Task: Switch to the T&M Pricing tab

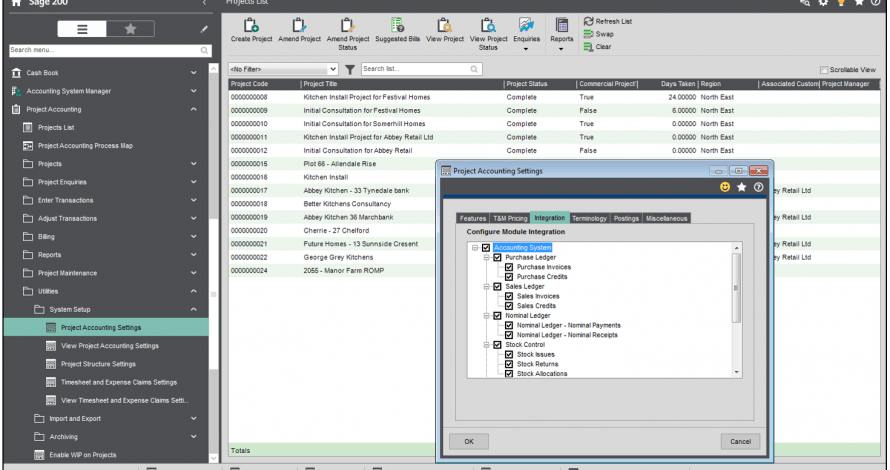Action: (510, 219)
